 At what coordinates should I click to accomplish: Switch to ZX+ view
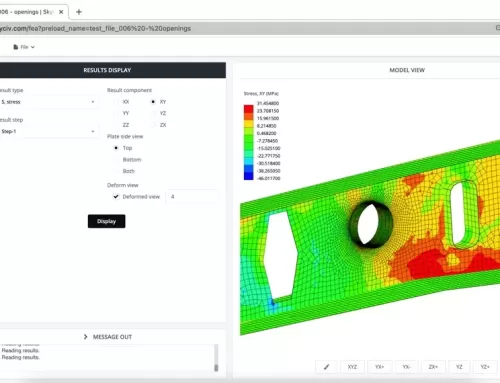tap(433, 367)
